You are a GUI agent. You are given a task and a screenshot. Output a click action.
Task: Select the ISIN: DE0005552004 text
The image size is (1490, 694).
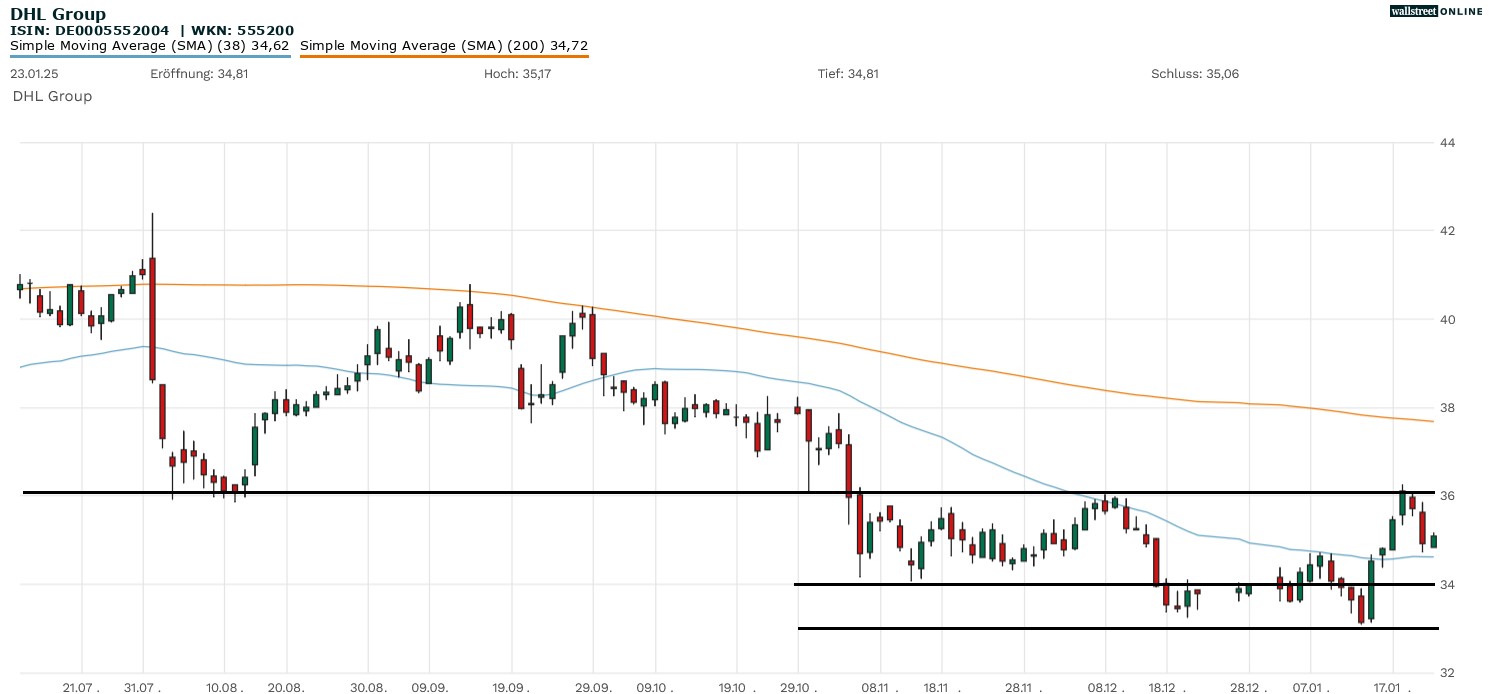(x=90, y=30)
